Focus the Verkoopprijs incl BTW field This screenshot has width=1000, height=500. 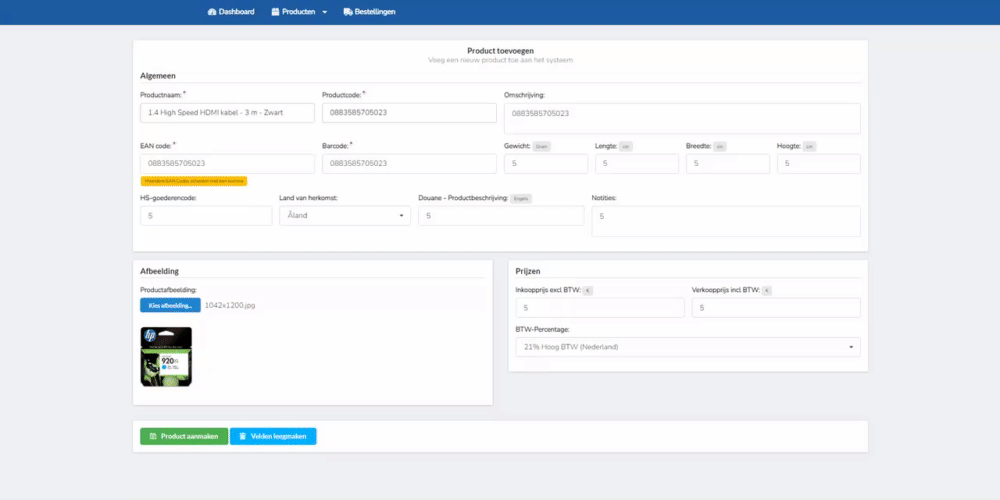click(x=776, y=307)
